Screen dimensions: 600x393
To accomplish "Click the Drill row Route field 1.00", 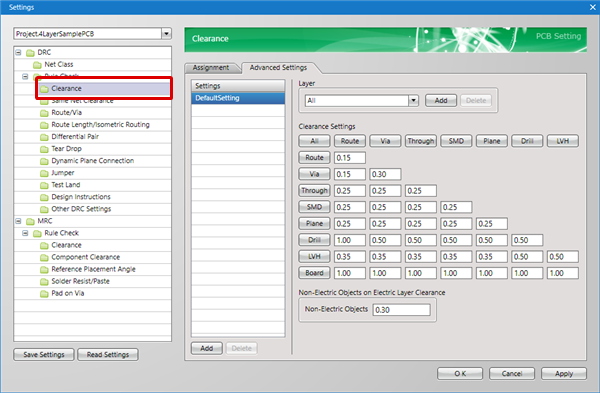I will 350,240.
